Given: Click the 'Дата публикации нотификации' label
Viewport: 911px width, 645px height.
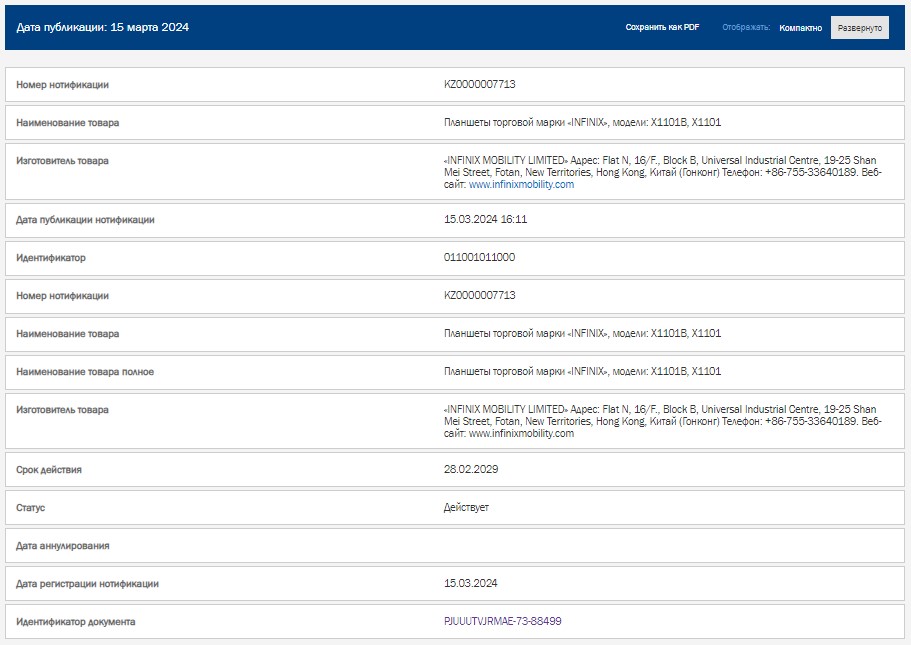Looking at the screenshot, I should (85, 220).
